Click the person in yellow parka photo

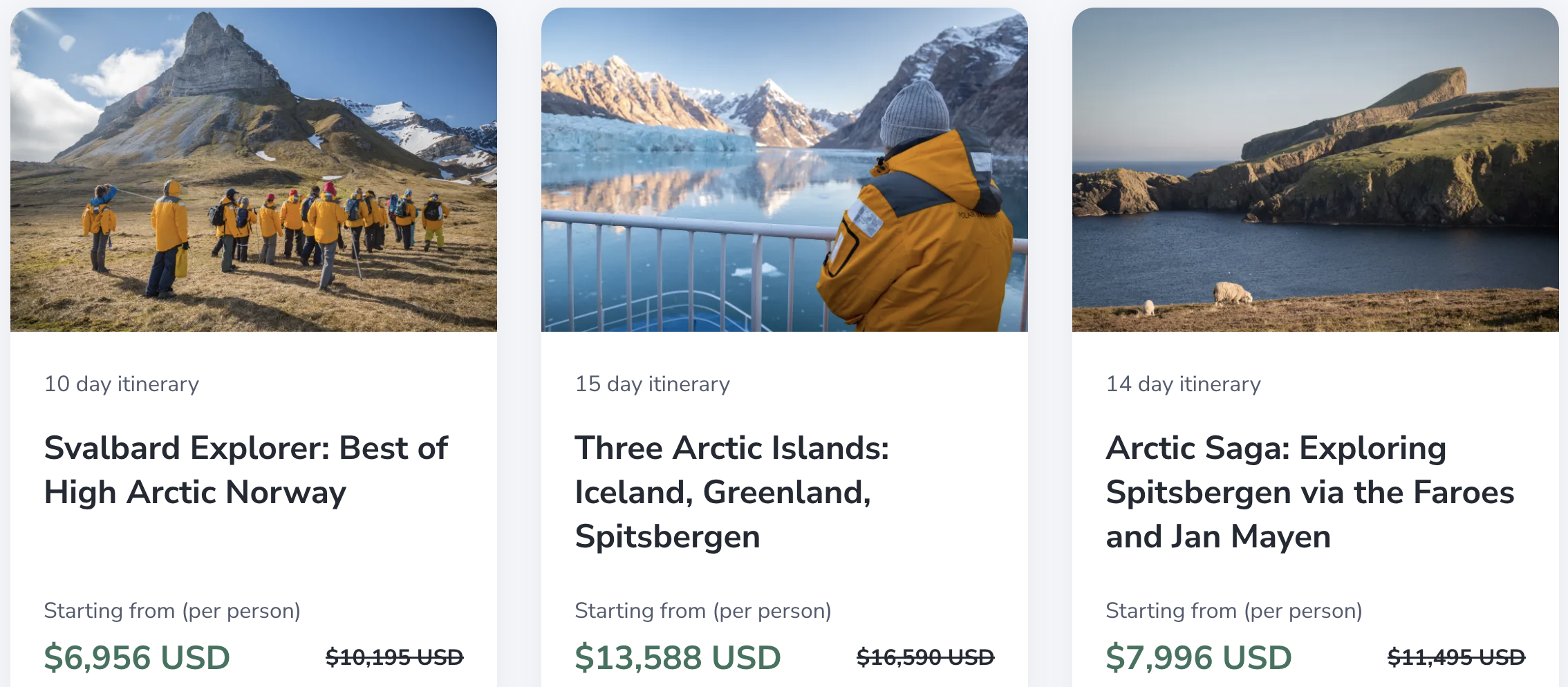click(x=785, y=169)
